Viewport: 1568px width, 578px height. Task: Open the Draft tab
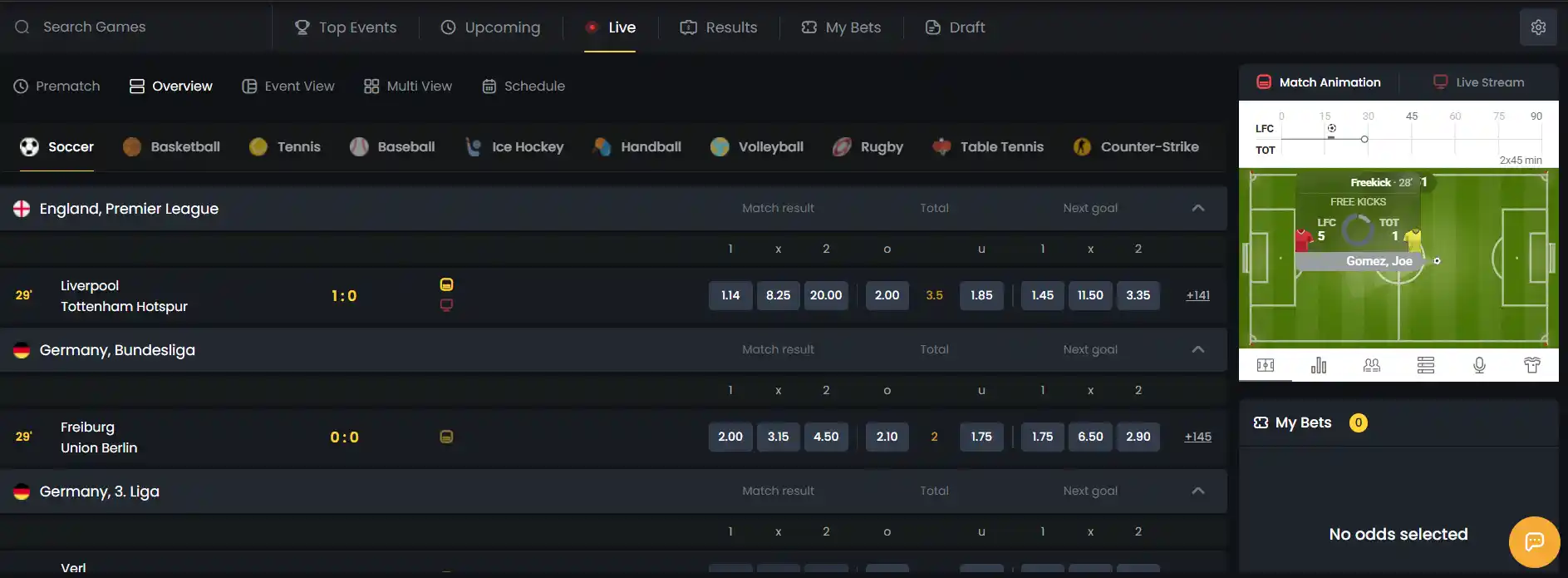coord(955,27)
